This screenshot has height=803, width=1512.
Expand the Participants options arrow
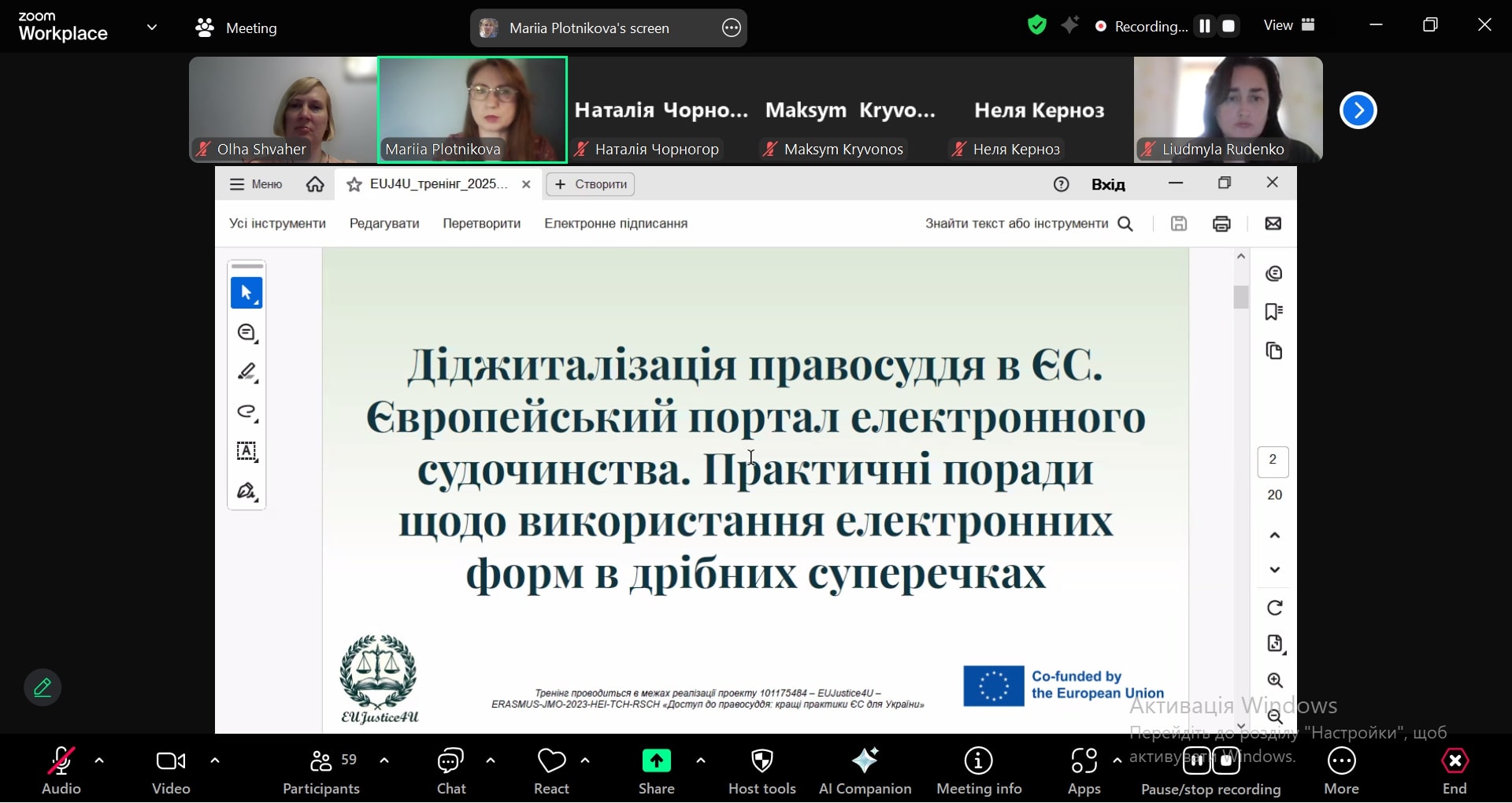point(384,761)
